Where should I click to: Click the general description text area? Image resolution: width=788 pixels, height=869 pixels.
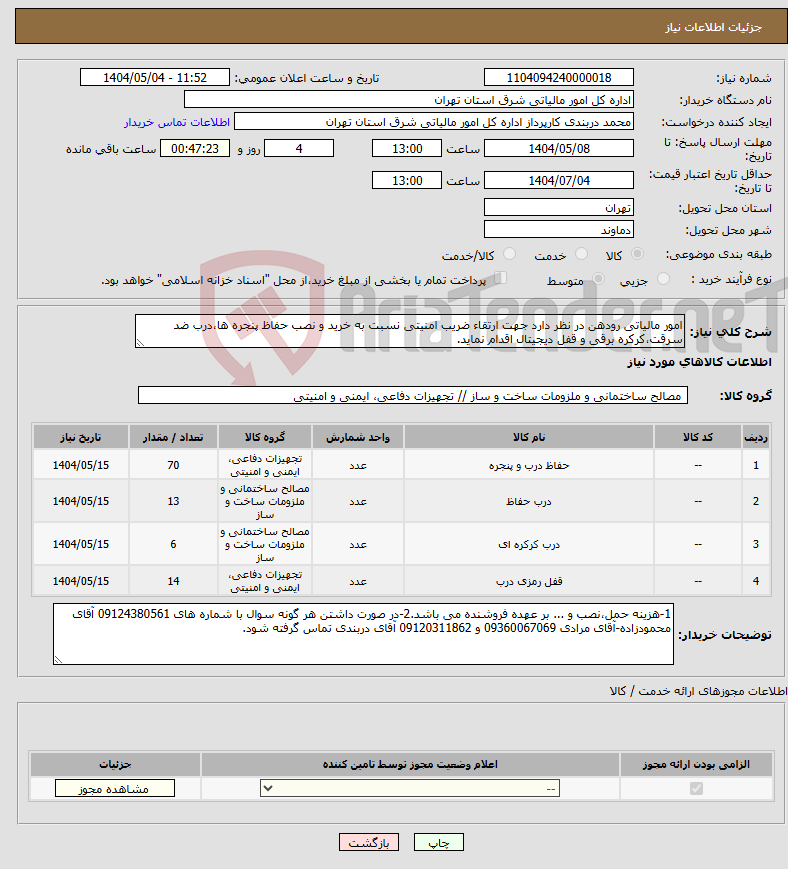(x=410, y=332)
